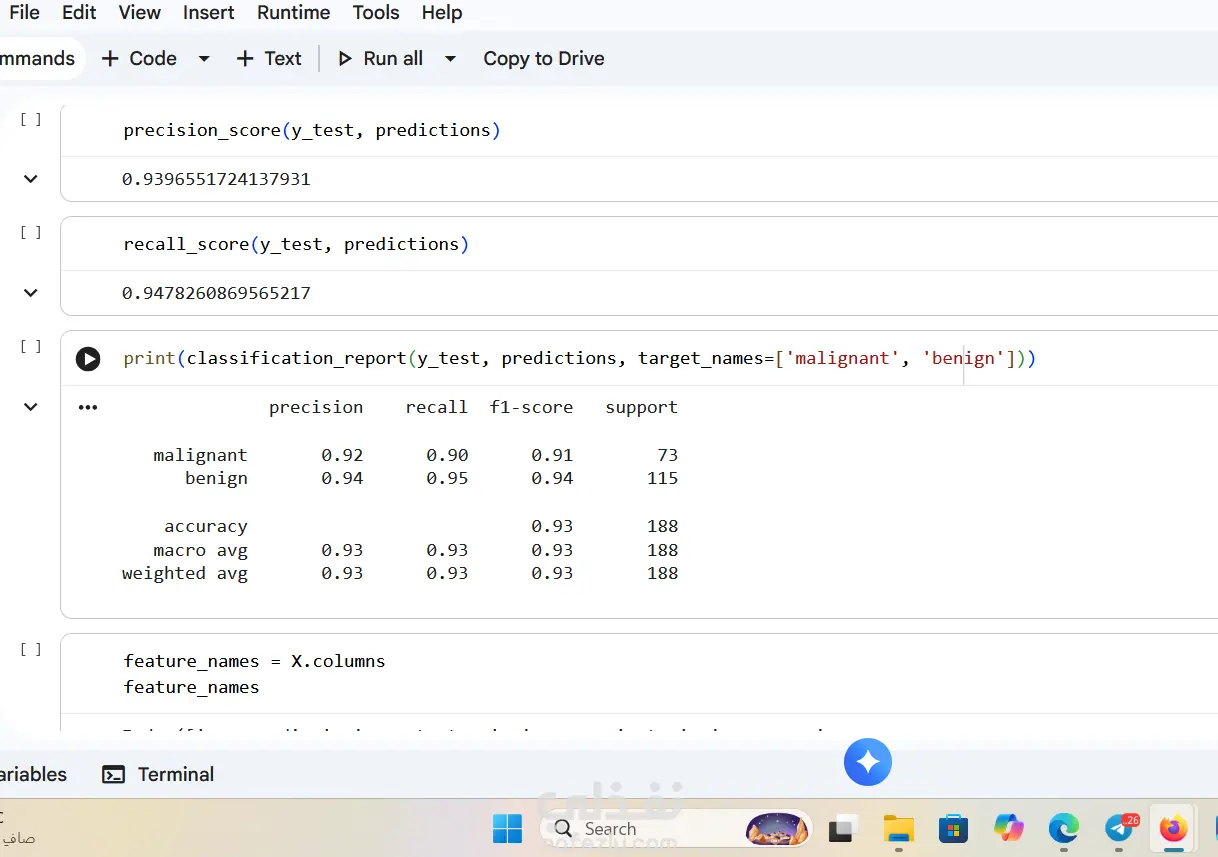Open the Gemini sparkle assistant button
Image resolution: width=1218 pixels, height=857 pixels.
point(867,764)
